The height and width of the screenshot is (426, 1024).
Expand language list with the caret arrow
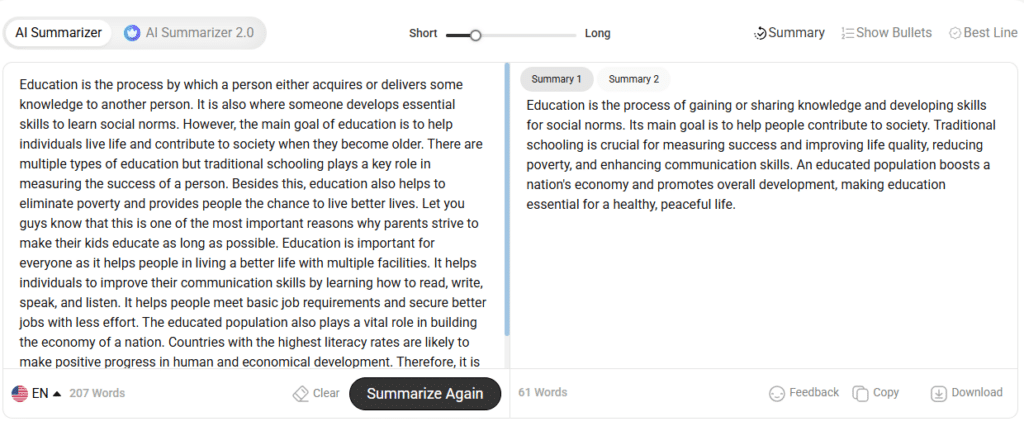(57, 393)
